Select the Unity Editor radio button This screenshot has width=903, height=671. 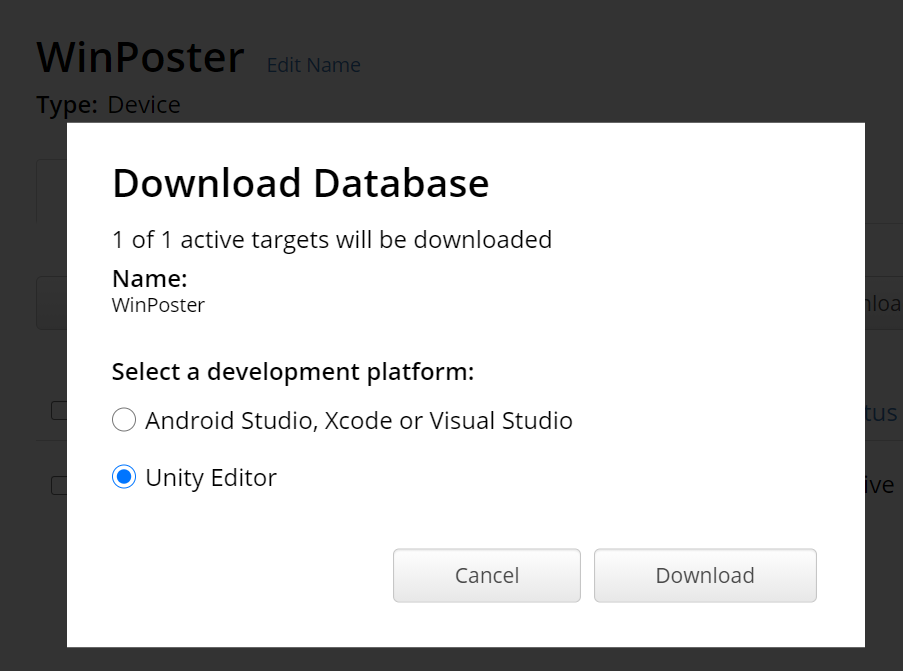click(124, 477)
